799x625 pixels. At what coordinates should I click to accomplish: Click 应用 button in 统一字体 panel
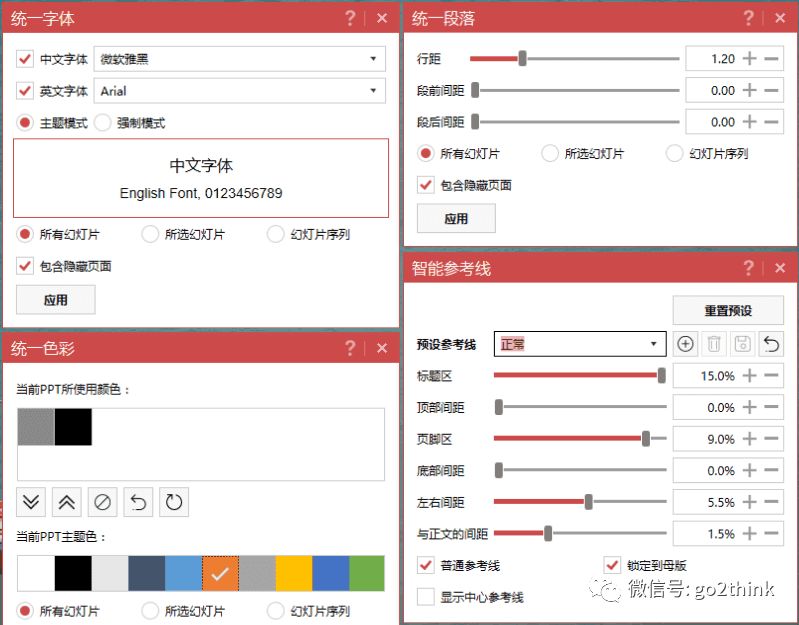(56, 300)
